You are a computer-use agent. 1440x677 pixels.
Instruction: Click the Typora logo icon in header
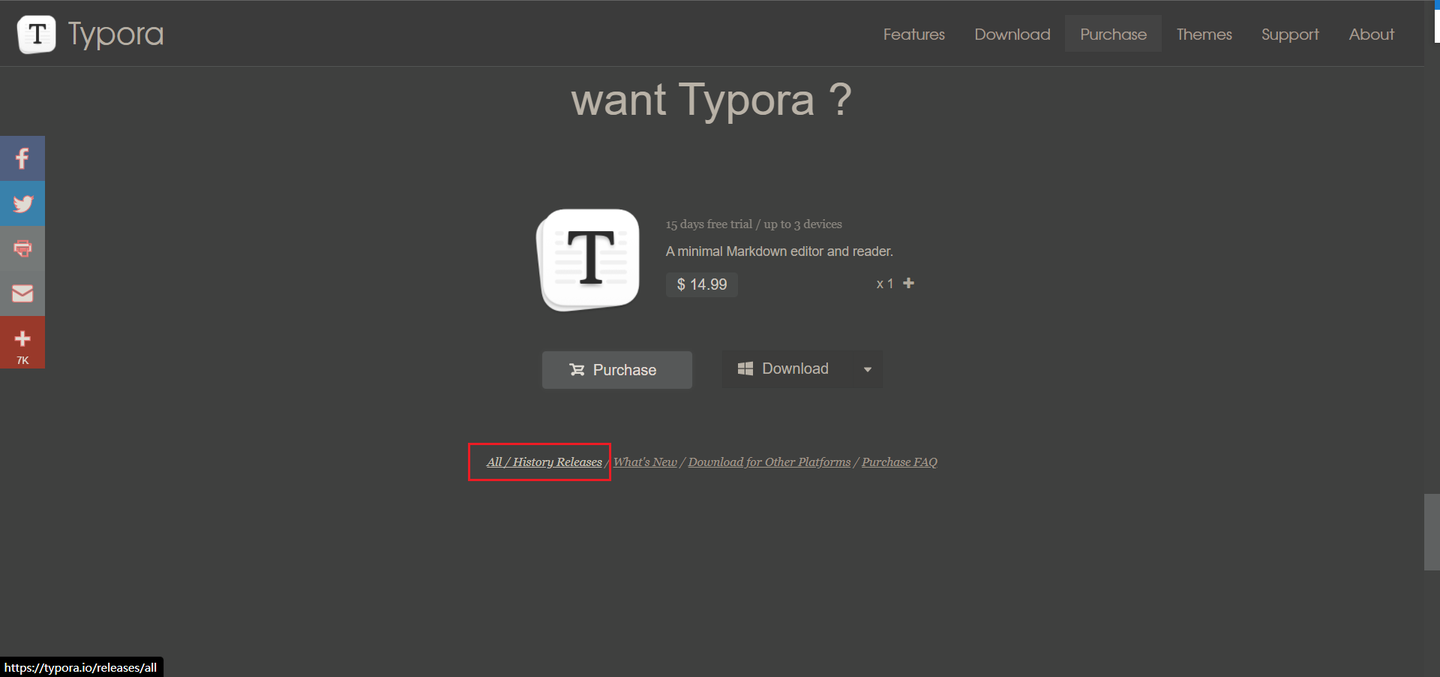point(37,34)
